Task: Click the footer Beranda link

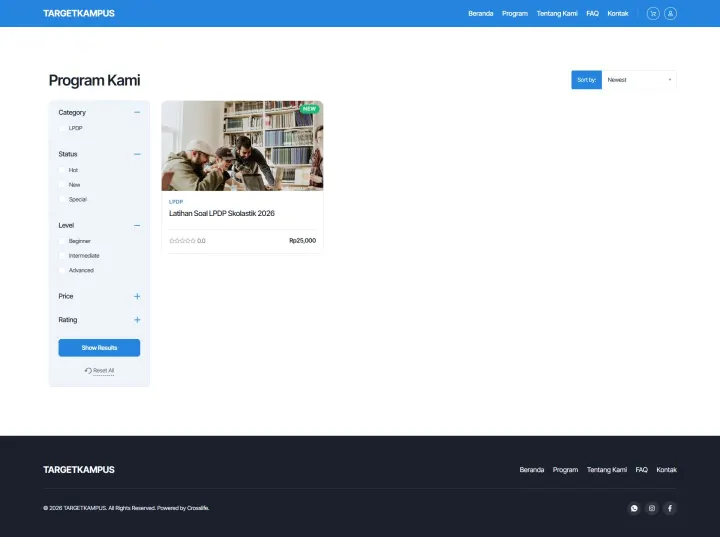Action: coord(532,469)
